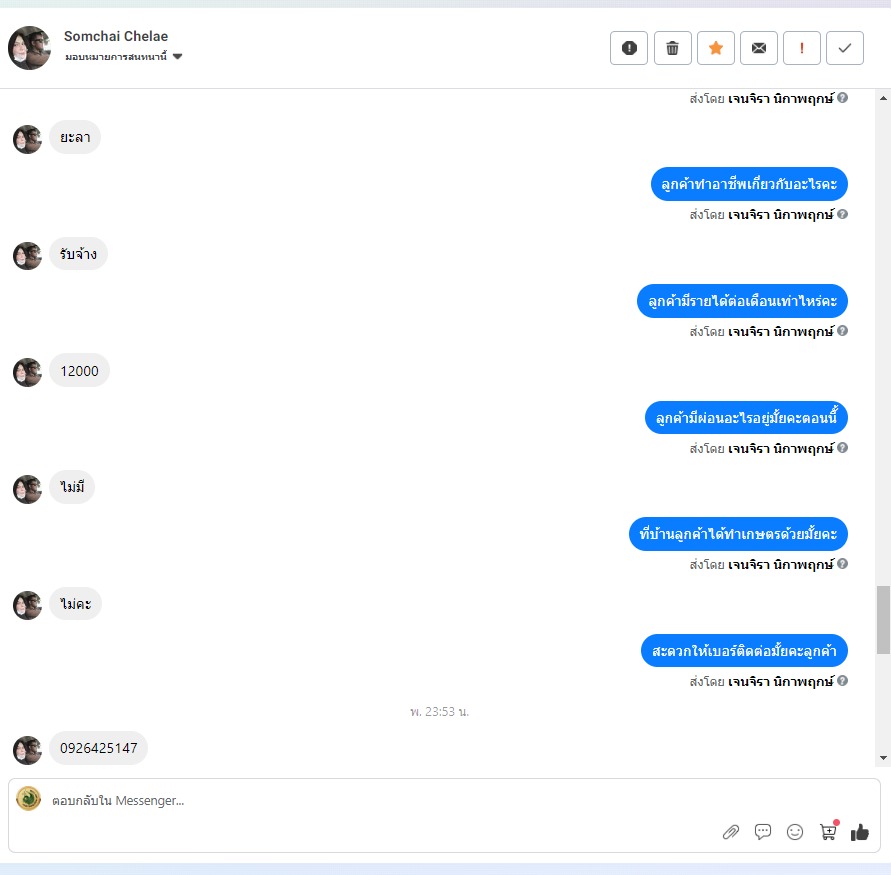Click the spam report icon in header
Screen dimensions: 891x875
click(x=628, y=48)
